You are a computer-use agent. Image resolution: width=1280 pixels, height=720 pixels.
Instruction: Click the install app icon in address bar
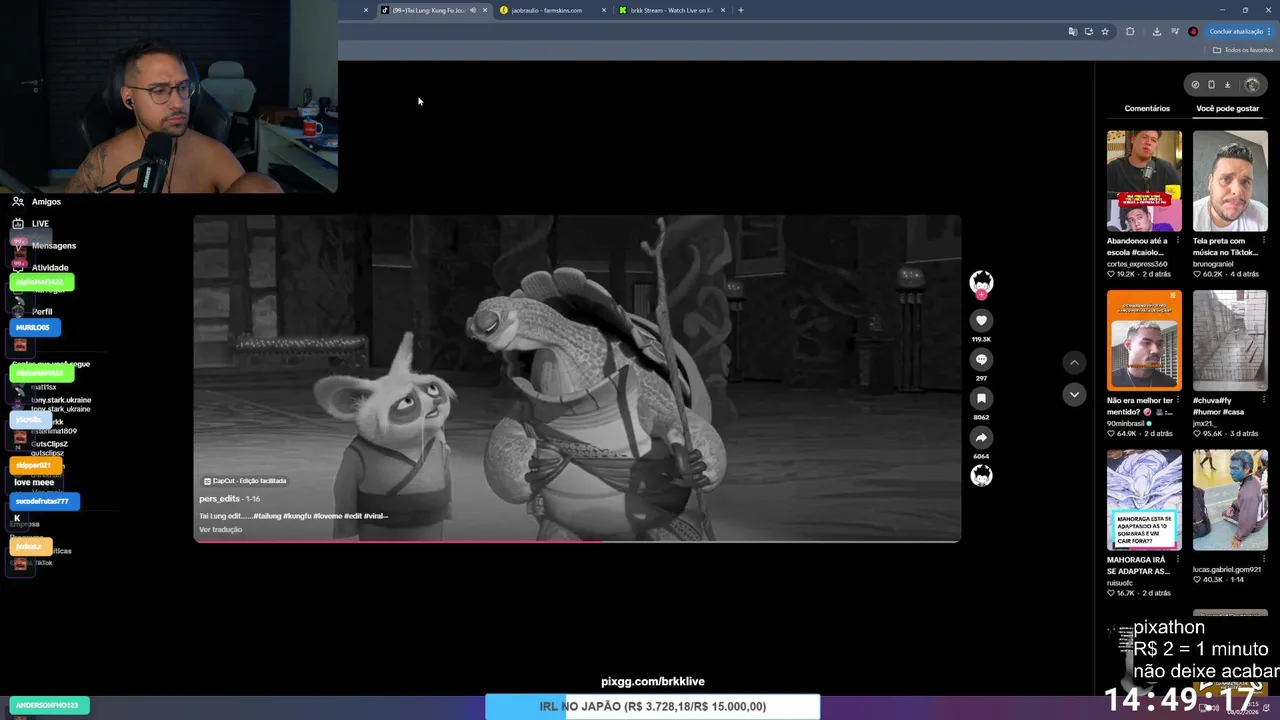coord(1089,31)
